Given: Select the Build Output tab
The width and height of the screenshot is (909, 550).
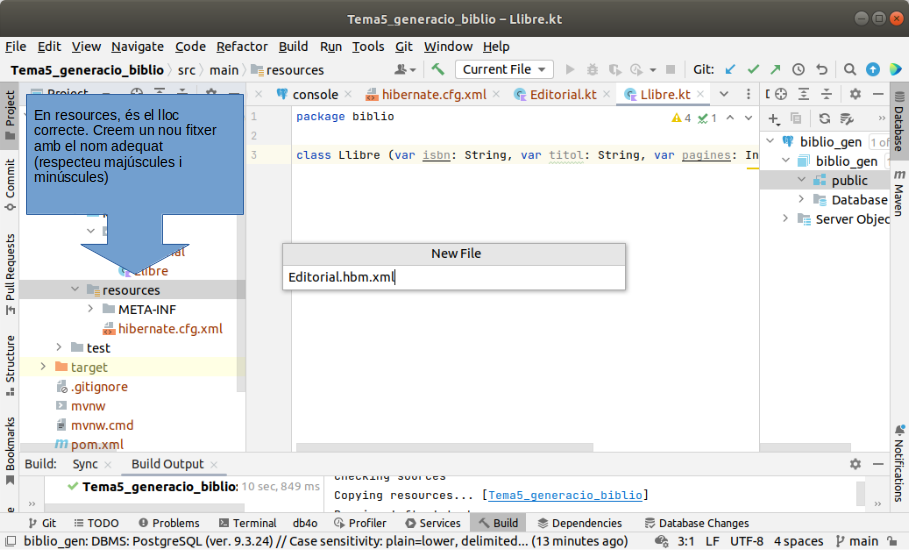Looking at the screenshot, I should [x=167, y=464].
